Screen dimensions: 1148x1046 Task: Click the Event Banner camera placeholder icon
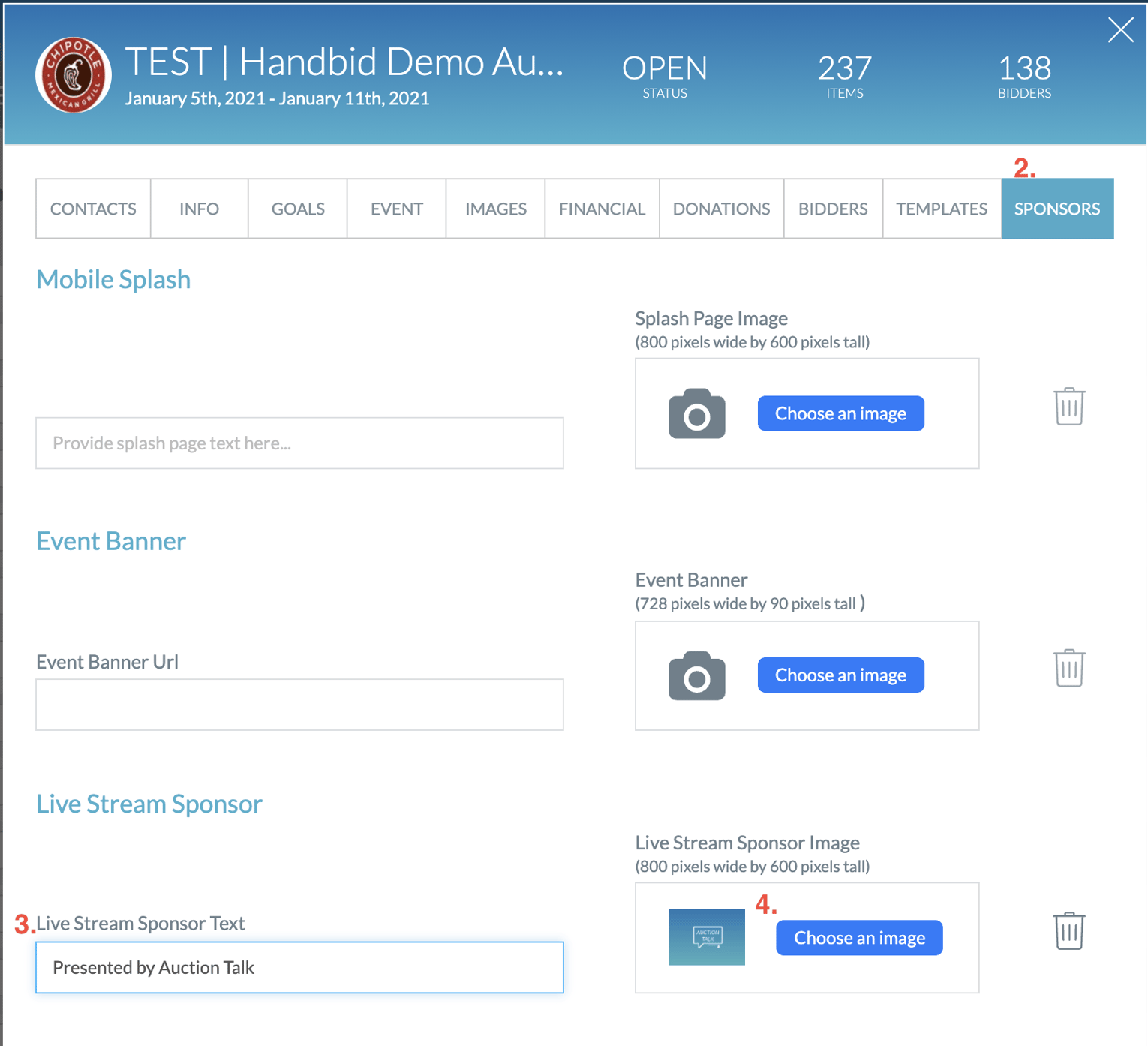pyautogui.click(x=696, y=675)
